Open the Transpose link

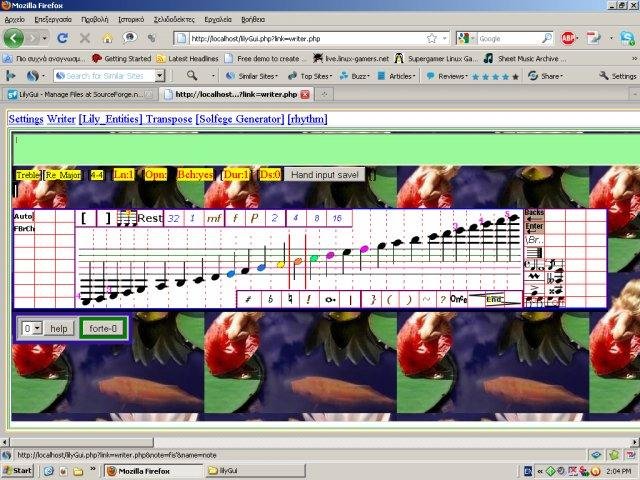[x=169, y=119]
